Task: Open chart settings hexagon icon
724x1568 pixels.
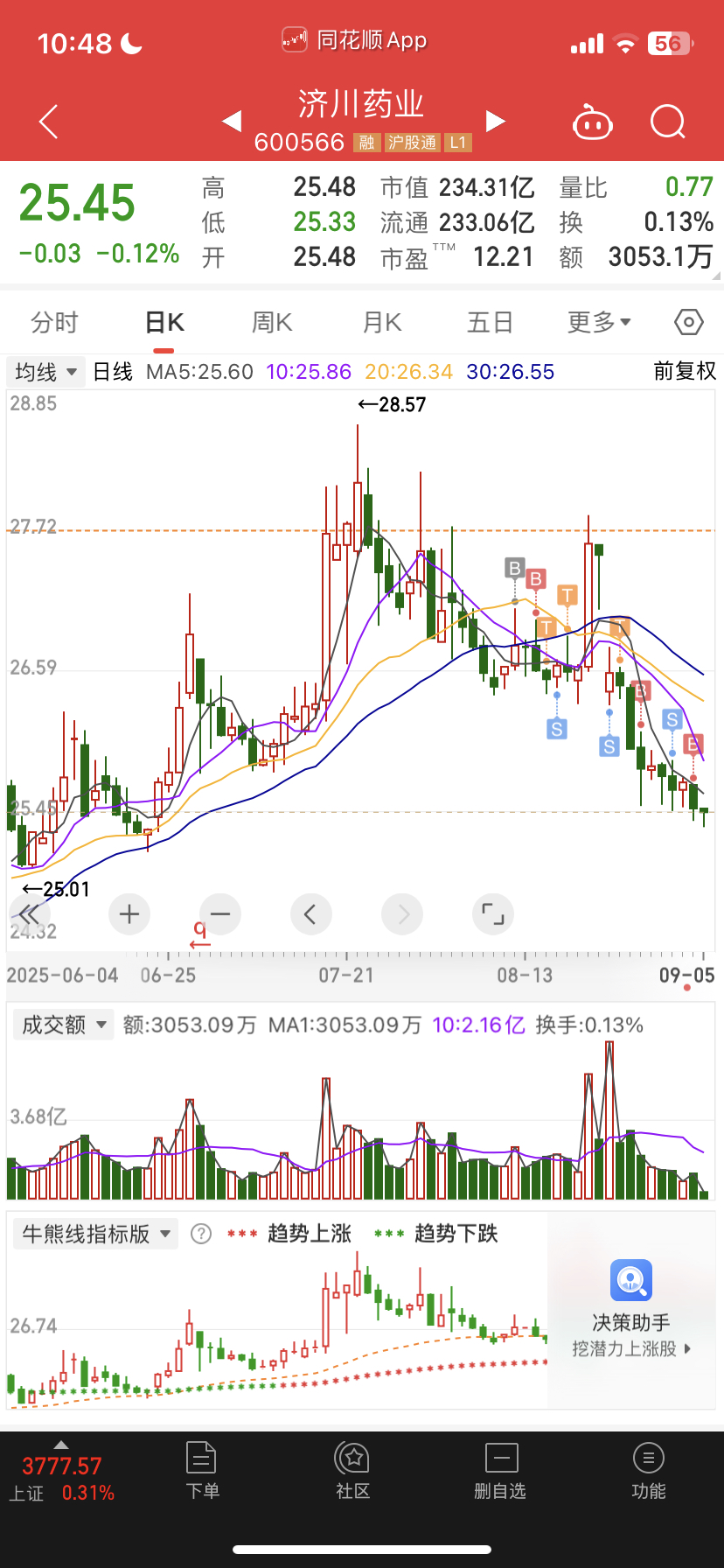Action: coord(689,322)
